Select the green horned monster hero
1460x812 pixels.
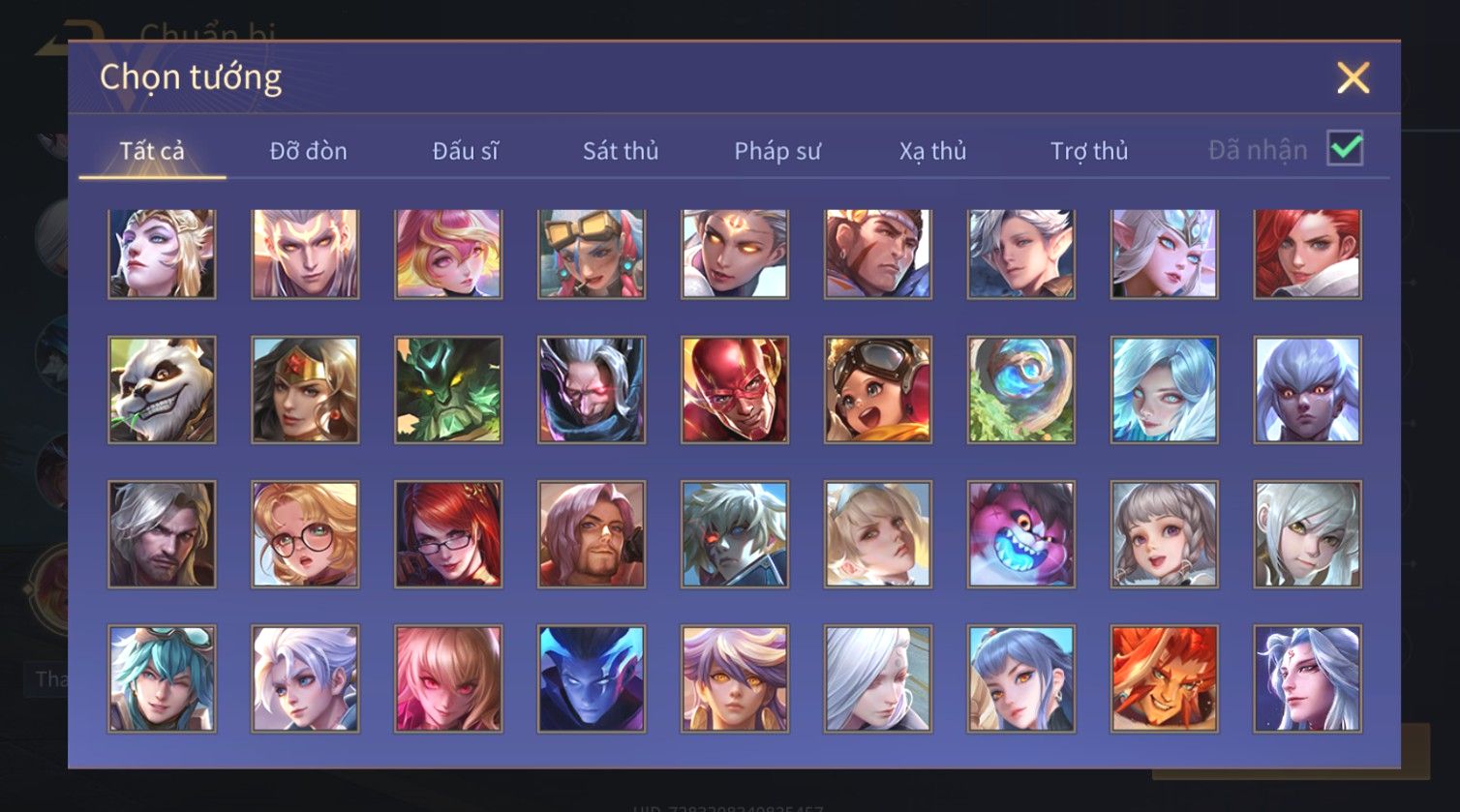tap(448, 389)
